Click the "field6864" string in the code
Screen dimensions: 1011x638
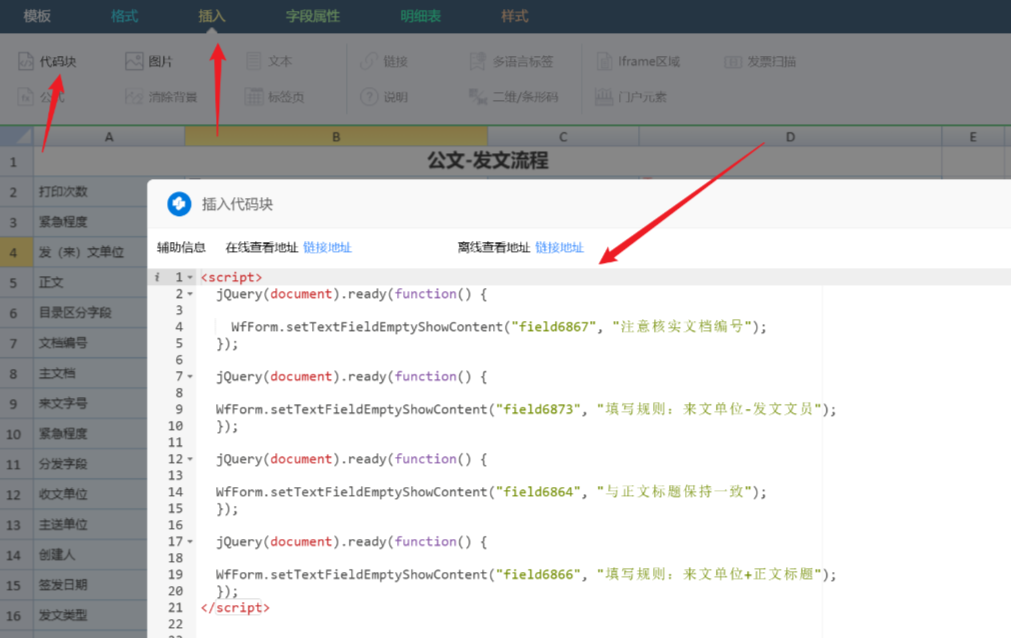tap(538, 492)
